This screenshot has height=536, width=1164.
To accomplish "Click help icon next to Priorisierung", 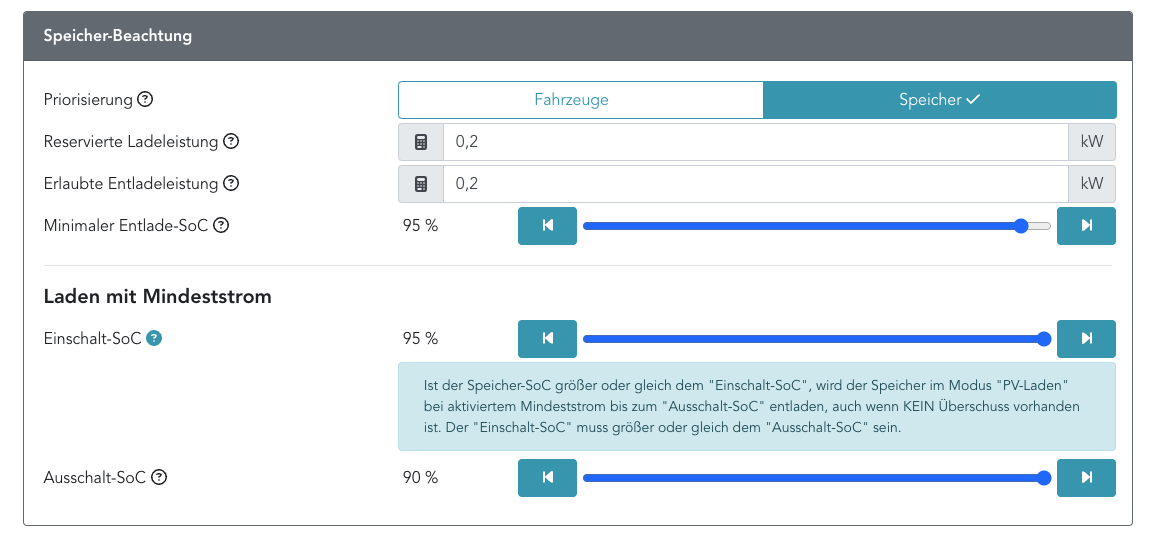I will 145,100.
